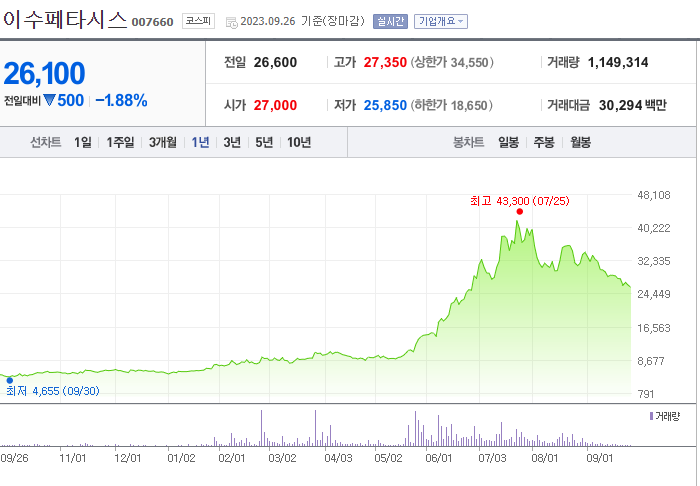Click the 거래량 value 1,149,314
The height and width of the screenshot is (486, 700).
[618, 62]
